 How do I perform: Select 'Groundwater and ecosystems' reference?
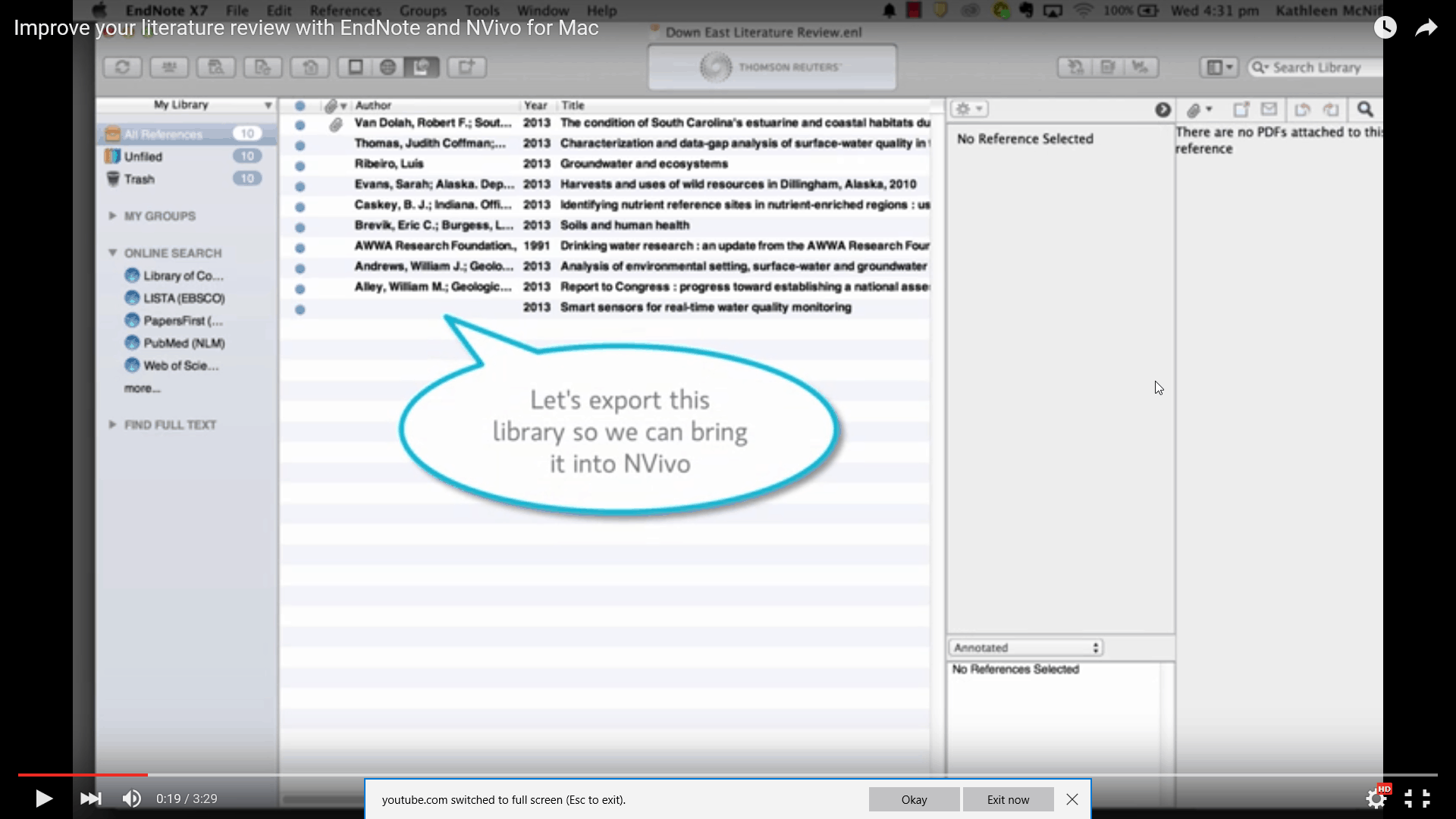pos(605,164)
